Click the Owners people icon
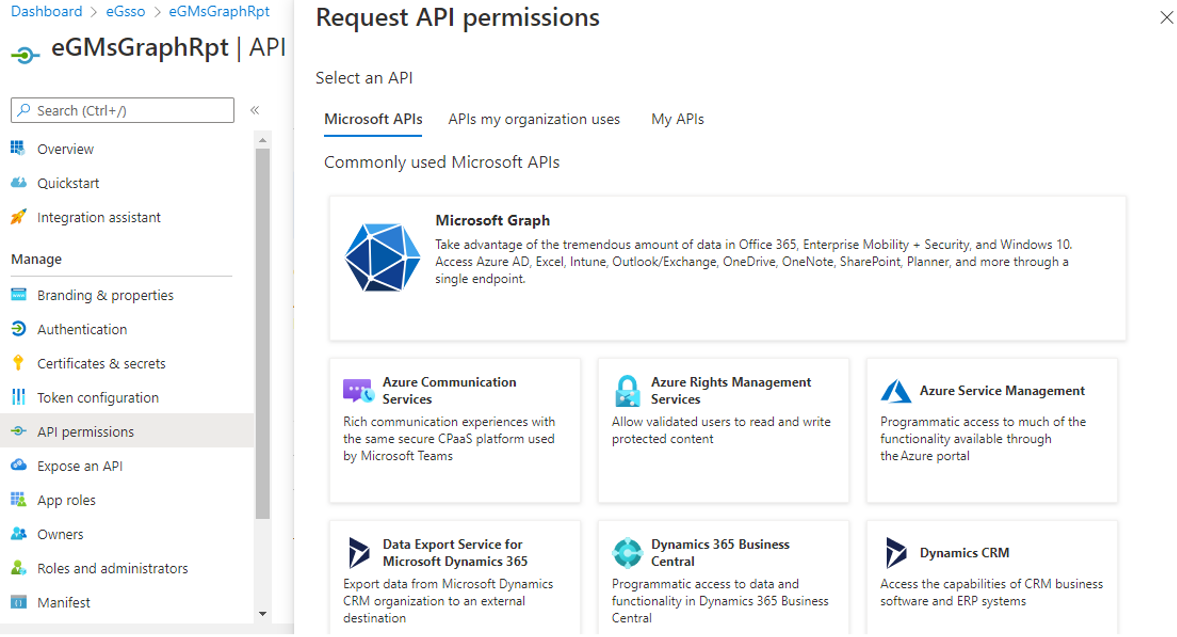The image size is (1177, 637). click(x=18, y=533)
